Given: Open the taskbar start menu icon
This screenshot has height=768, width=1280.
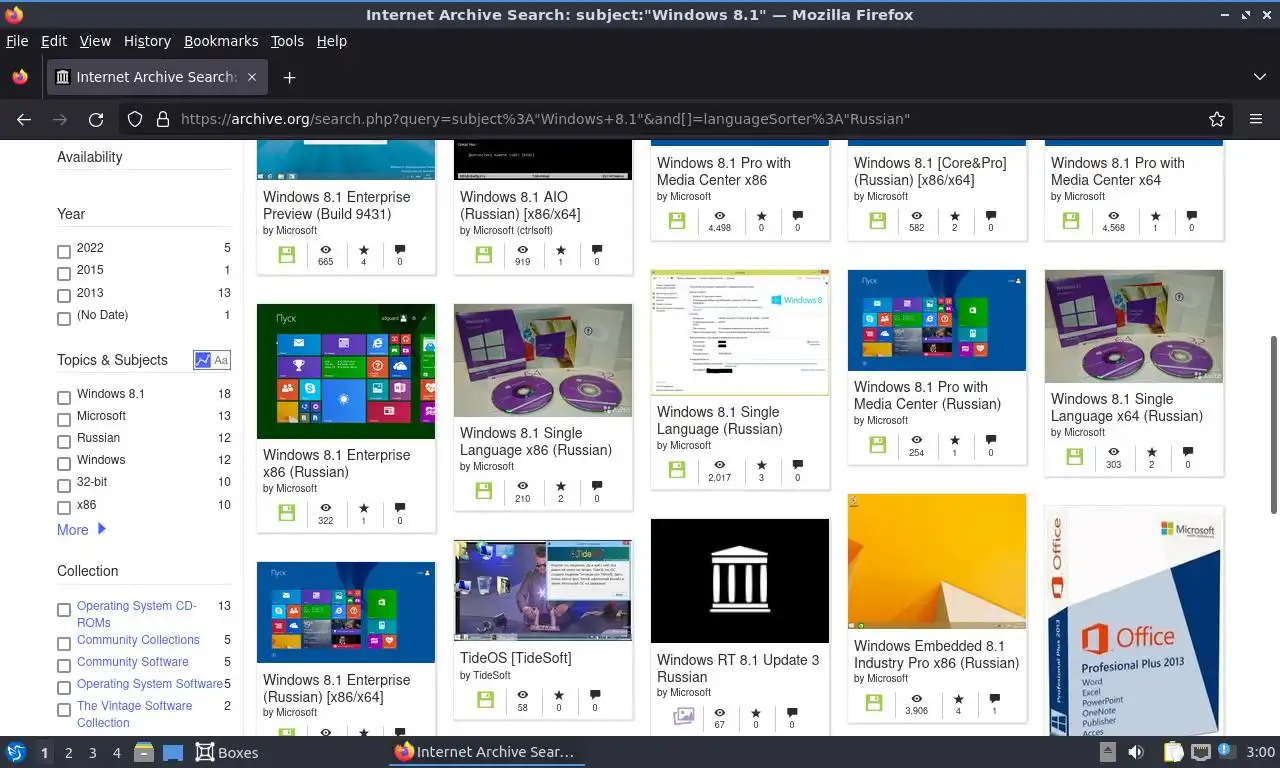Looking at the screenshot, I should 16,752.
